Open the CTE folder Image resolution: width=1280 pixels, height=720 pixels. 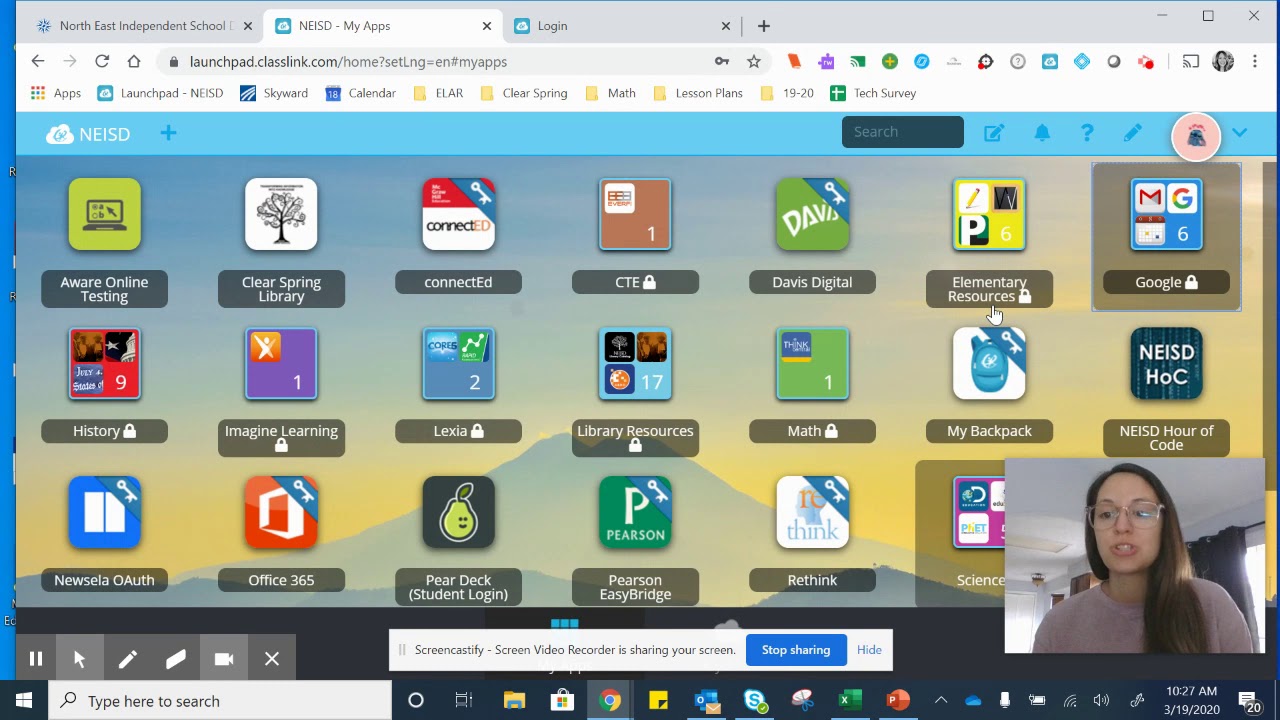tap(635, 214)
